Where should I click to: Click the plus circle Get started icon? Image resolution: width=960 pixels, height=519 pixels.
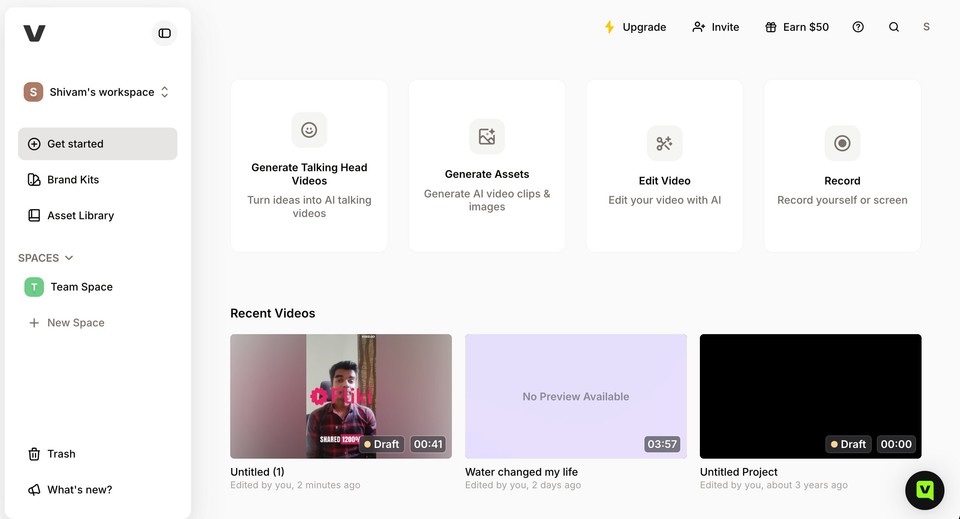click(x=34, y=144)
